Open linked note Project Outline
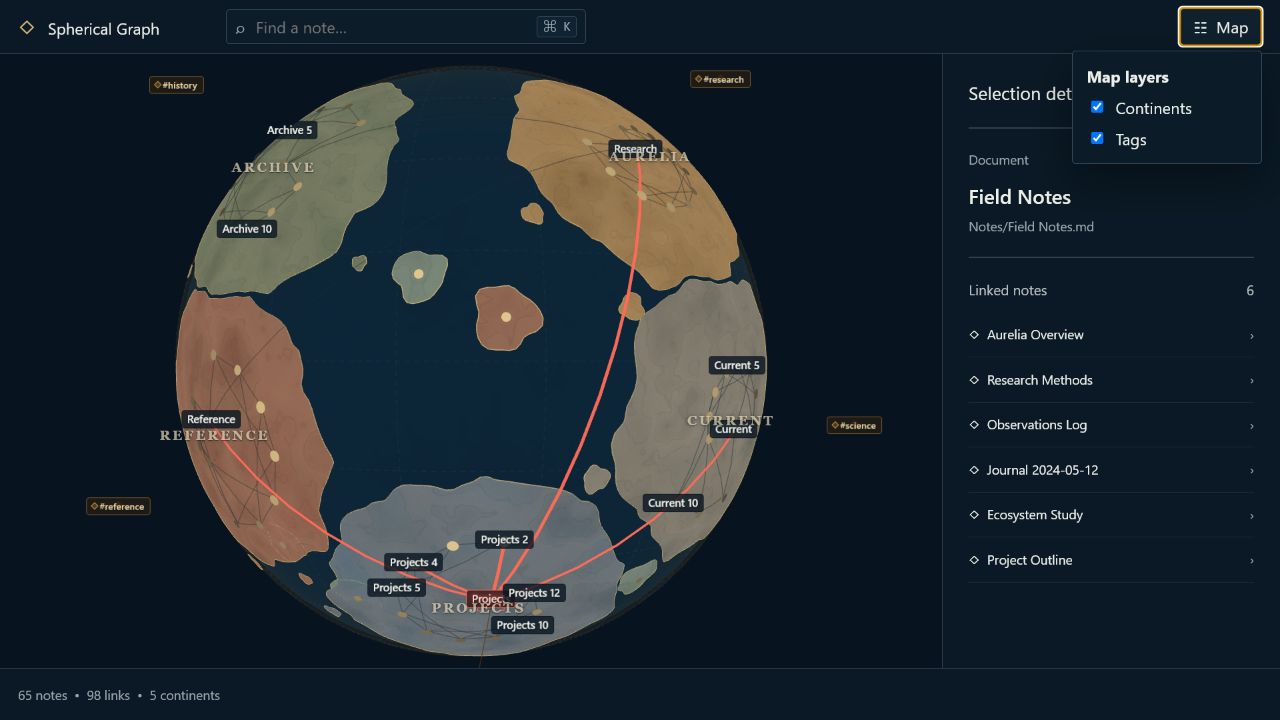This screenshot has height=720, width=1280. coord(1111,560)
